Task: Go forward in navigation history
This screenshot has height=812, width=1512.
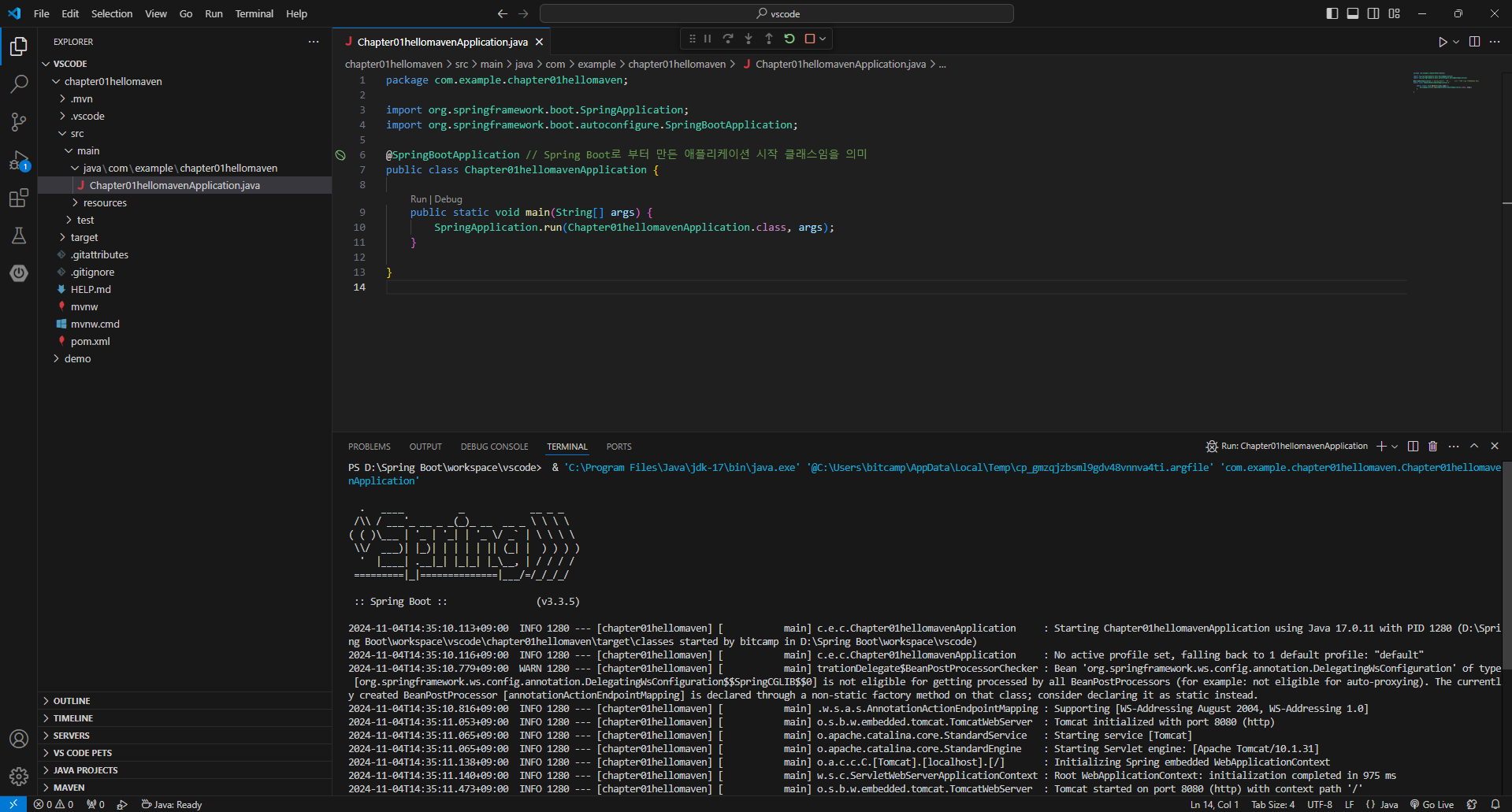Action: coord(523,13)
